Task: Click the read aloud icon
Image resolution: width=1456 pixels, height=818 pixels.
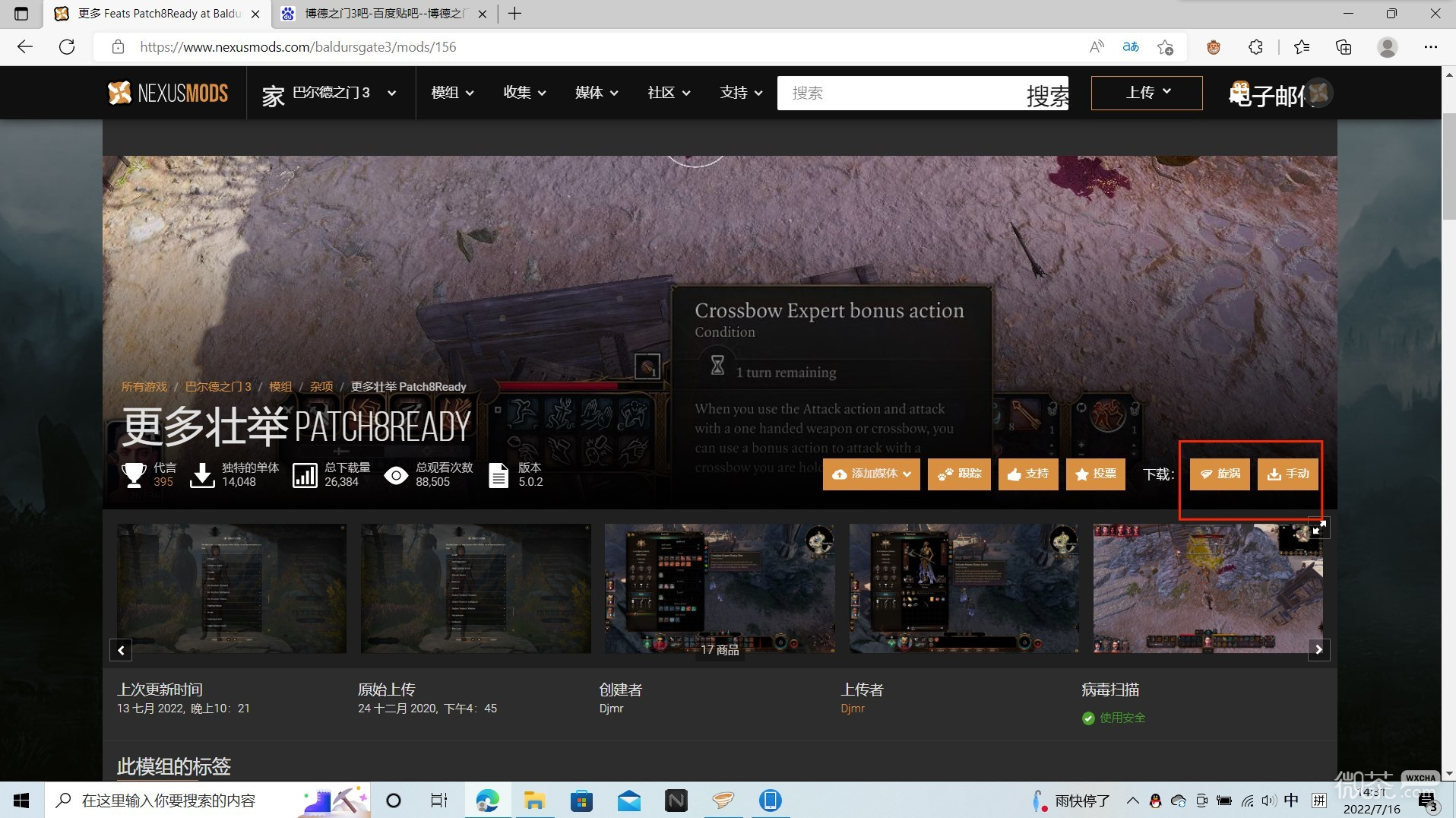Action: point(1096,46)
